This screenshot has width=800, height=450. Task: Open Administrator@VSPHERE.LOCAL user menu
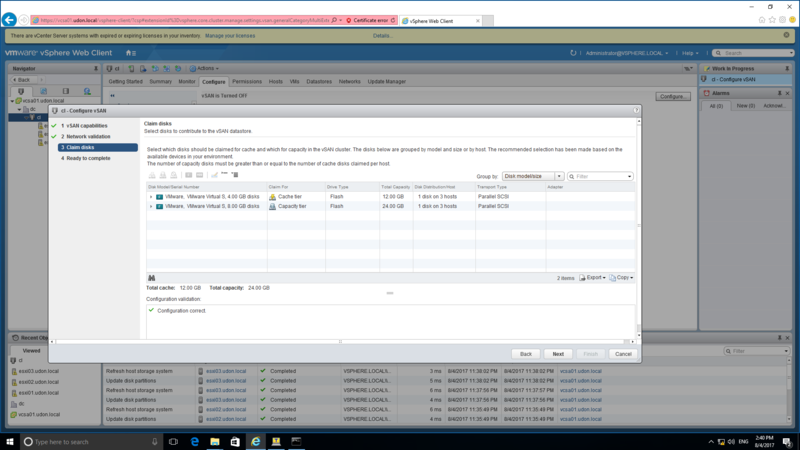[627, 53]
